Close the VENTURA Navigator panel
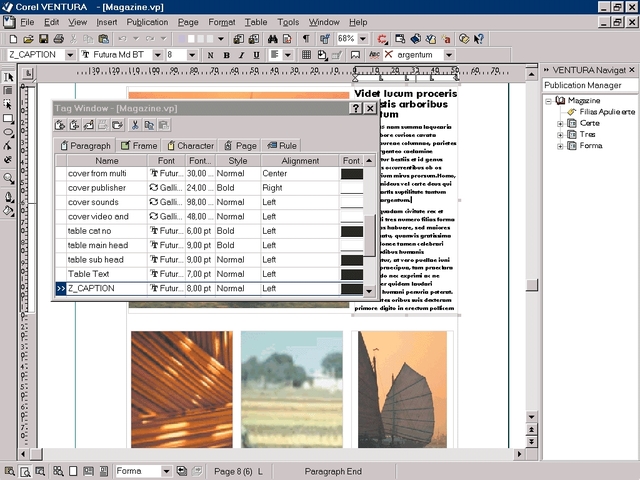 [632, 70]
